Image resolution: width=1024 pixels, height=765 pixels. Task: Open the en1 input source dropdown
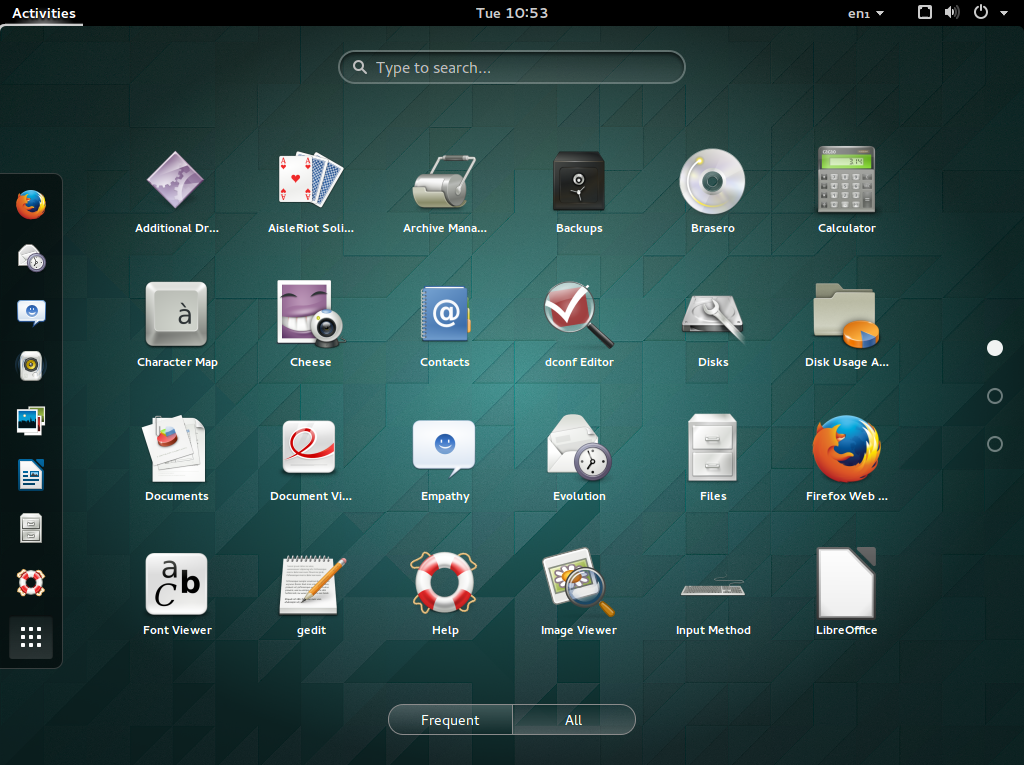coord(866,13)
